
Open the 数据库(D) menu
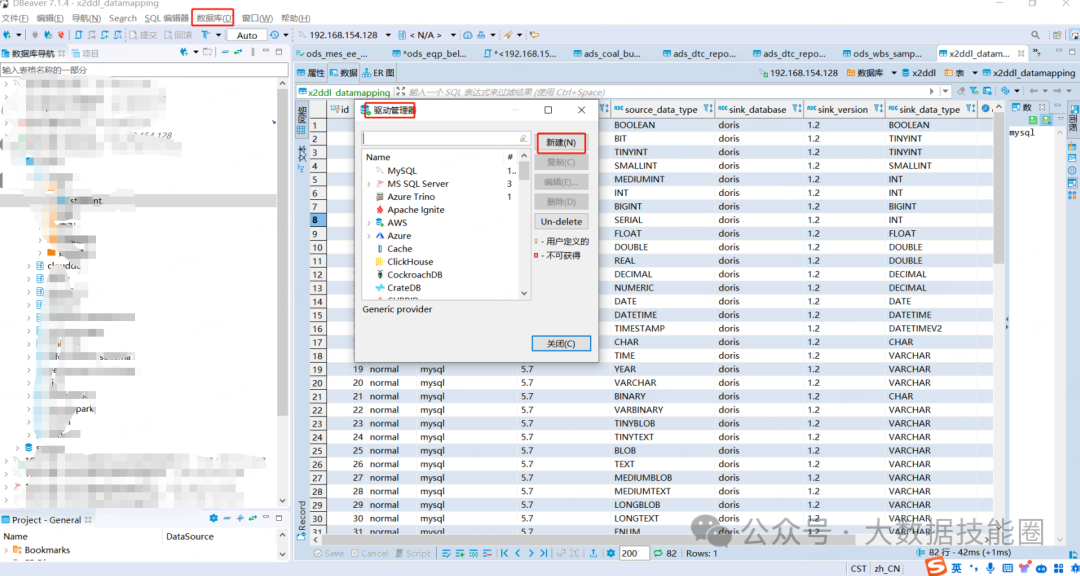[214, 18]
